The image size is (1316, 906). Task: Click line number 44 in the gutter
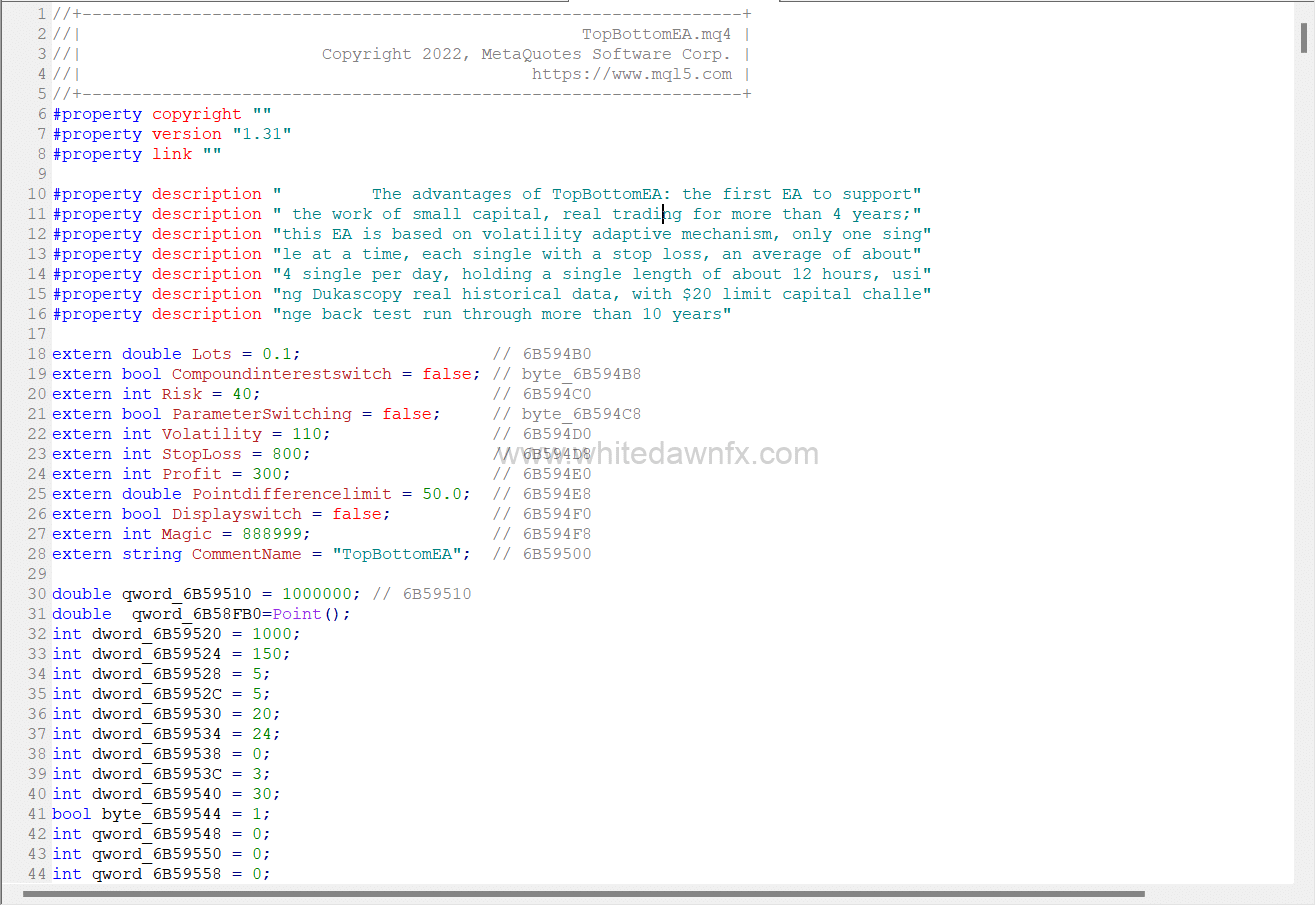37,874
